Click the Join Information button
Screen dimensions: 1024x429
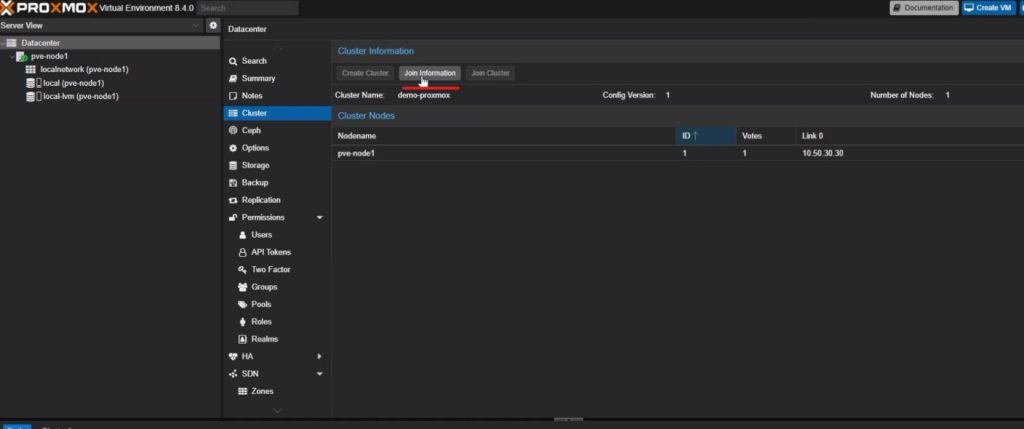(x=430, y=73)
